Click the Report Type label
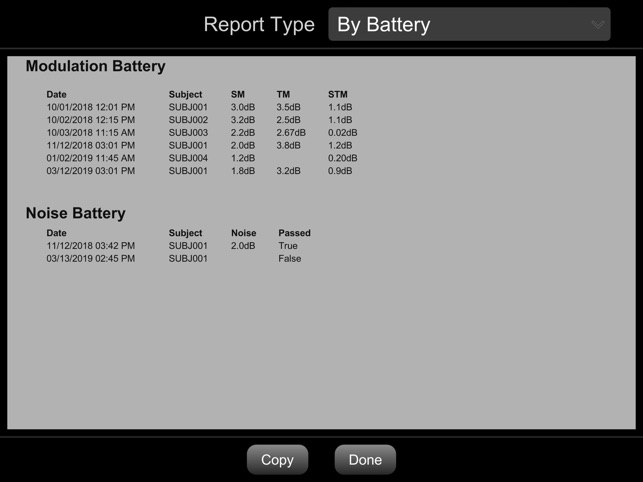The image size is (643, 482). [x=258, y=25]
